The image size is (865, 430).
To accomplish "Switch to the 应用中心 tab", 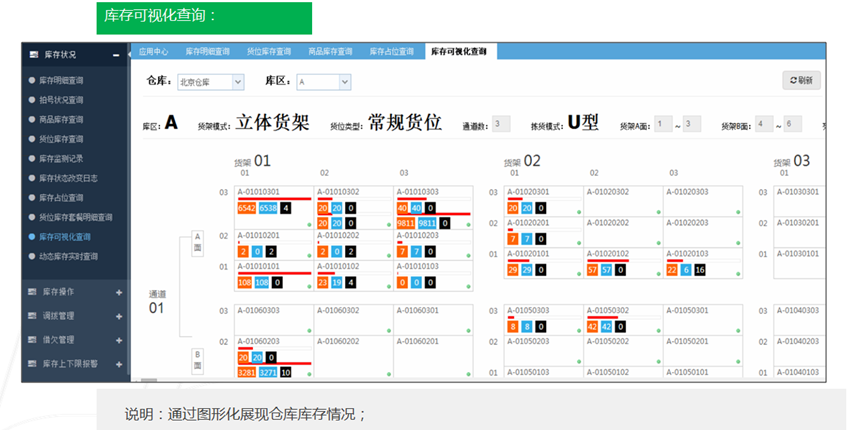I will 153,50.
